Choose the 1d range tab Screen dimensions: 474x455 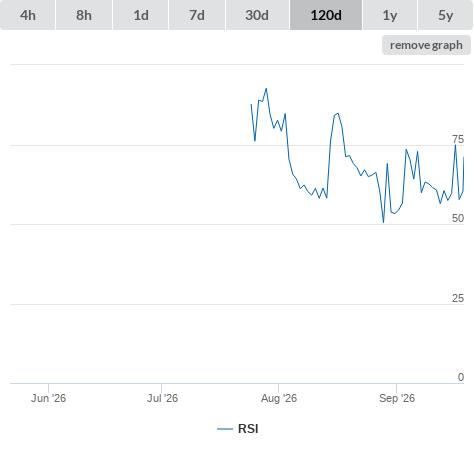tap(141, 15)
